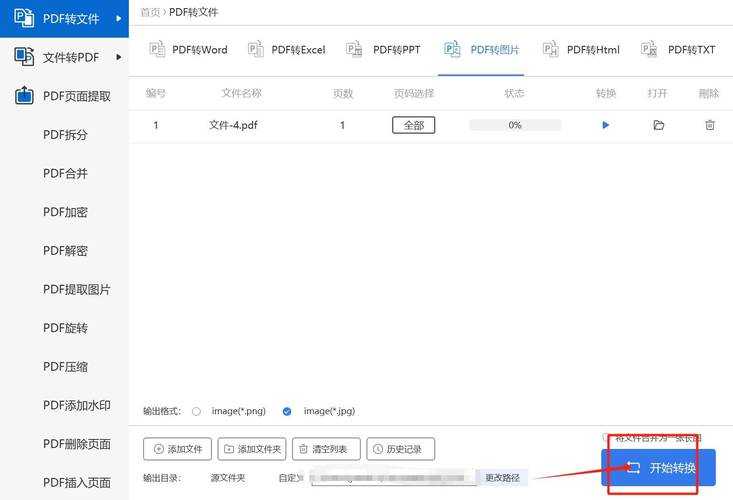Click the 0% progress bar
Viewport: 733px width, 500px height.
click(515, 125)
